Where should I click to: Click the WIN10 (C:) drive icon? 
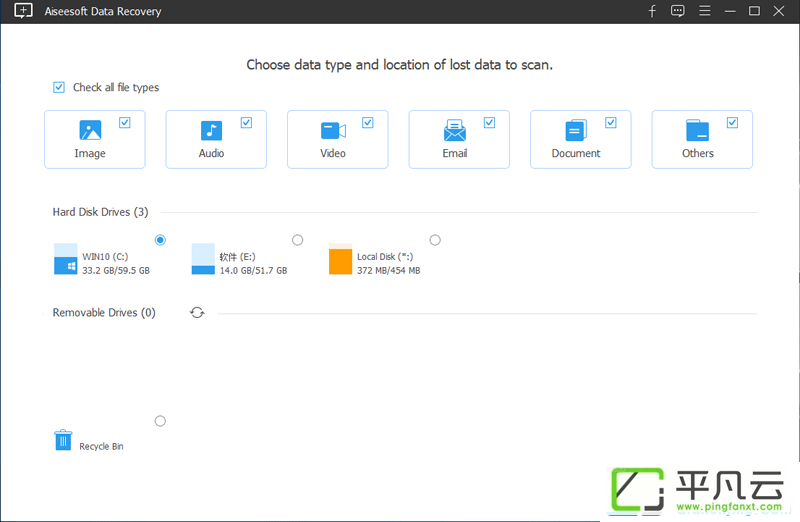[66, 259]
